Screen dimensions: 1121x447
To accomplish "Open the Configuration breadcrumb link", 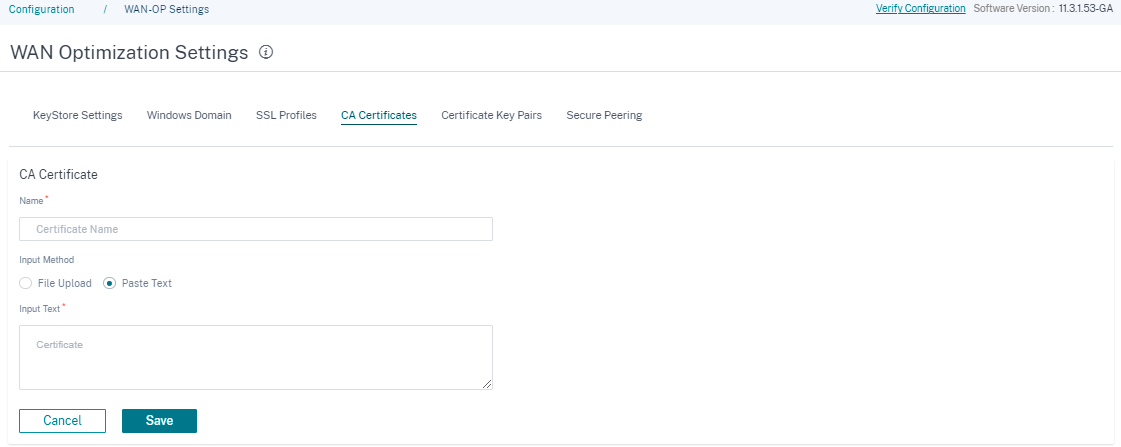I will tap(41, 9).
